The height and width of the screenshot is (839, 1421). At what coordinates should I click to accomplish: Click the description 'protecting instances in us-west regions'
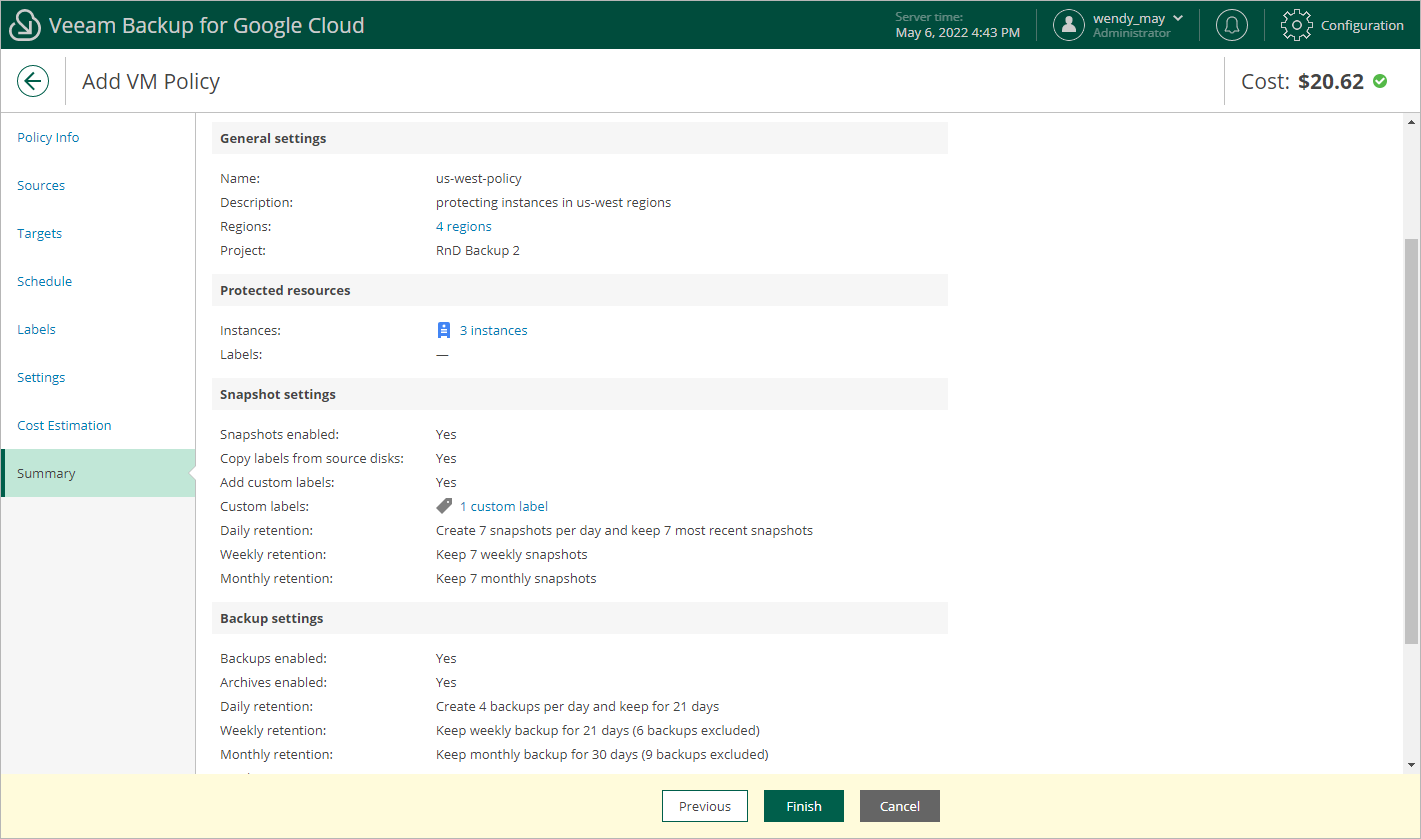click(553, 202)
